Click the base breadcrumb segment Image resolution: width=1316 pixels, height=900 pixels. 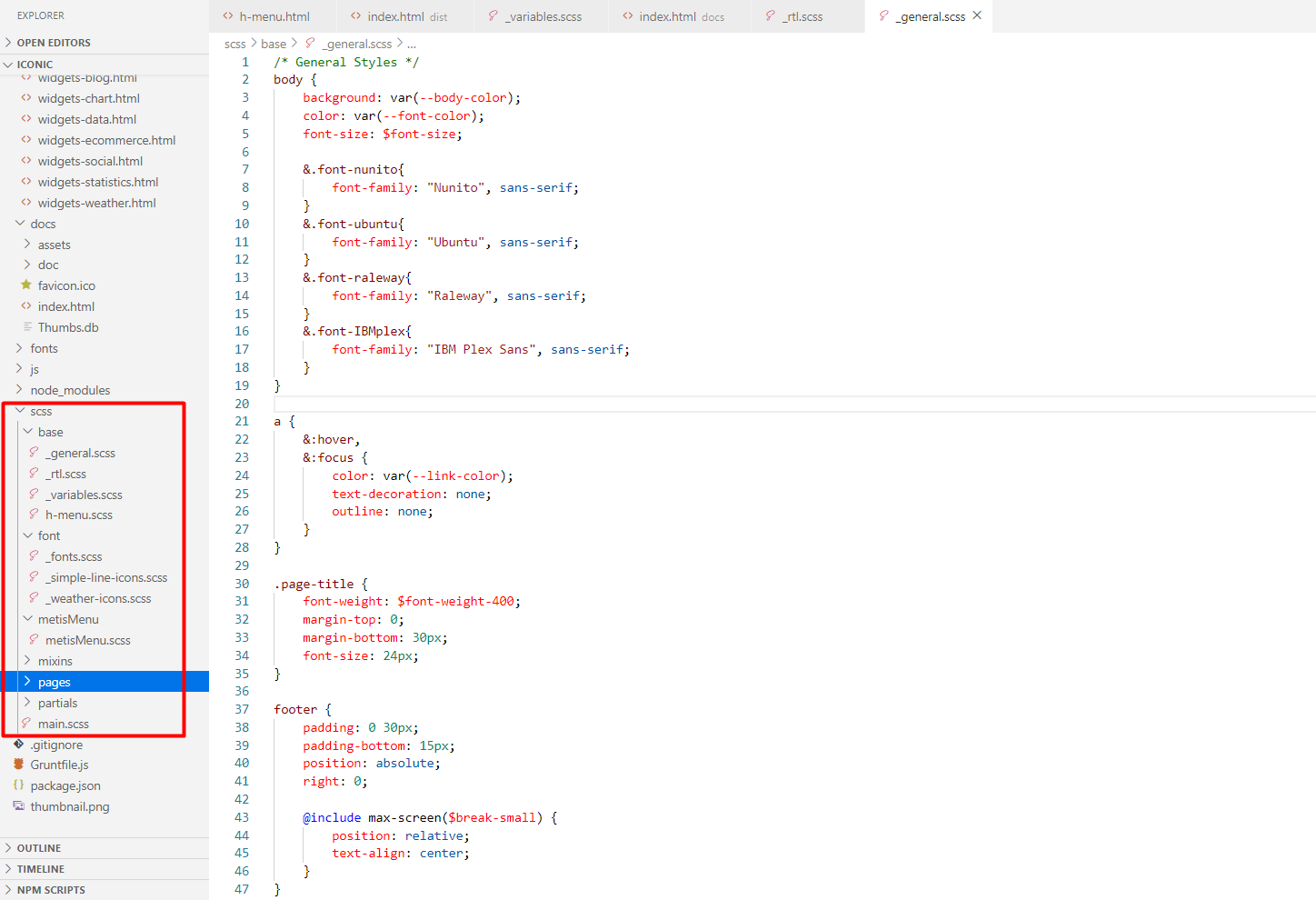coord(274,44)
